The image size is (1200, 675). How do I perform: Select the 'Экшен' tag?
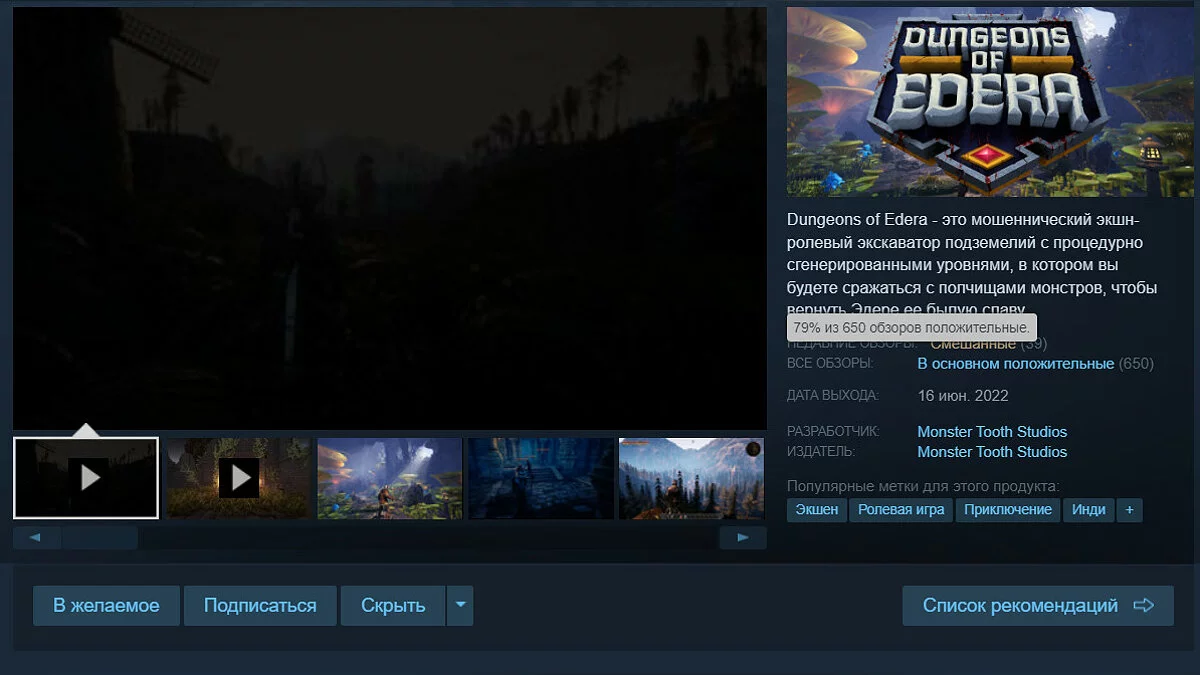tap(817, 510)
